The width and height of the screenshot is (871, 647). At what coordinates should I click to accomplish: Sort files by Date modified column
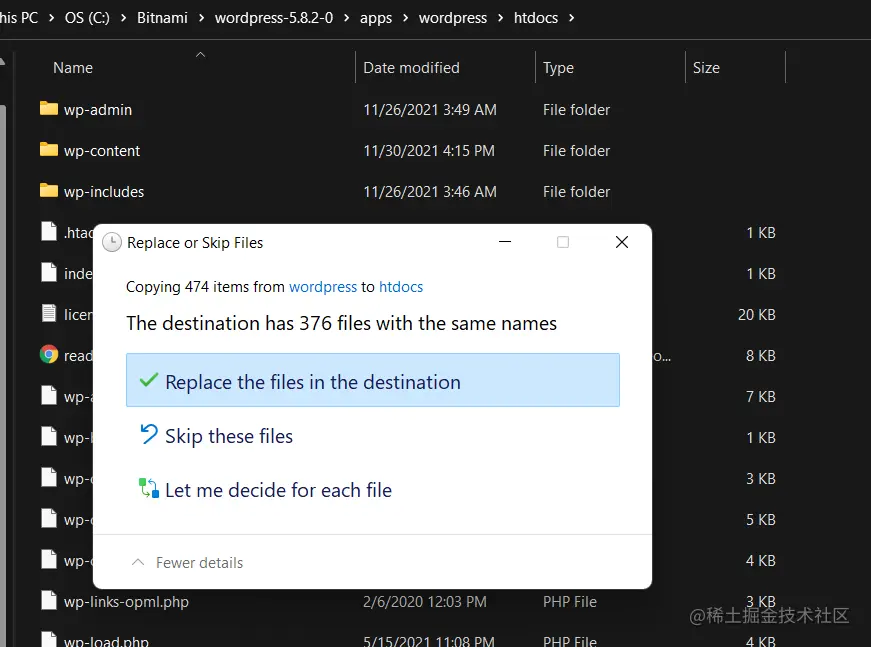[411, 68]
